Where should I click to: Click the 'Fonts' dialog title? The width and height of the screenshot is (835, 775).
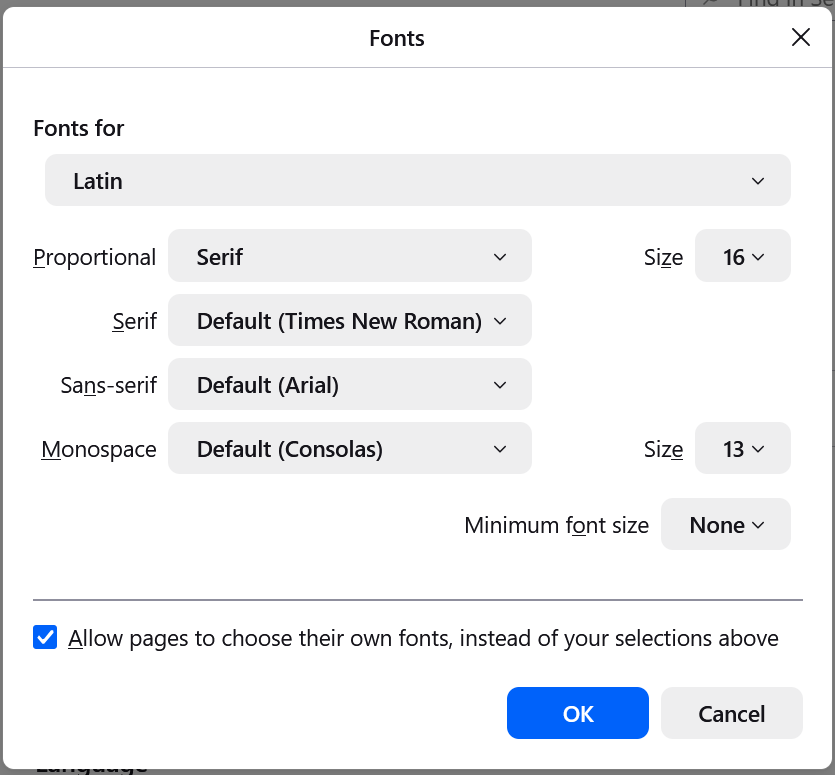click(x=397, y=38)
